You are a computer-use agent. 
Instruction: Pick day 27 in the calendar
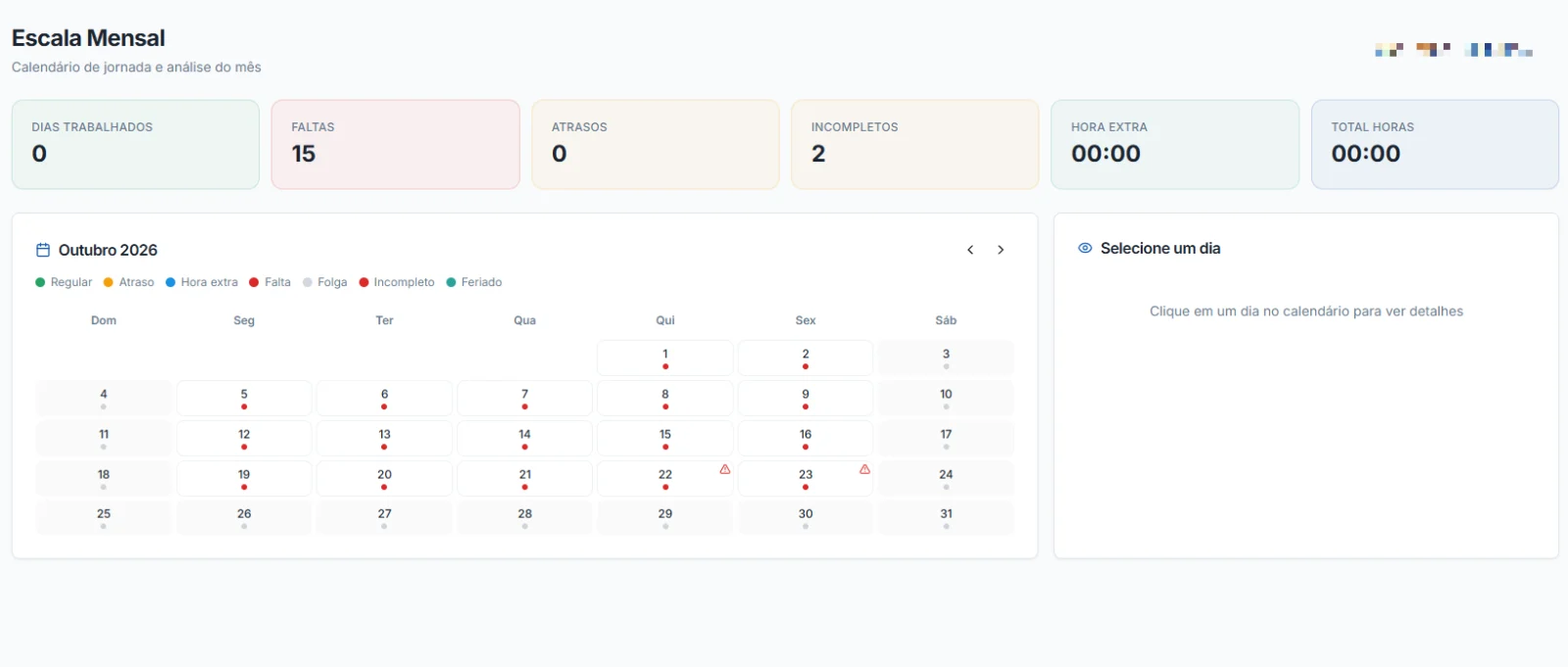pyautogui.click(x=384, y=517)
